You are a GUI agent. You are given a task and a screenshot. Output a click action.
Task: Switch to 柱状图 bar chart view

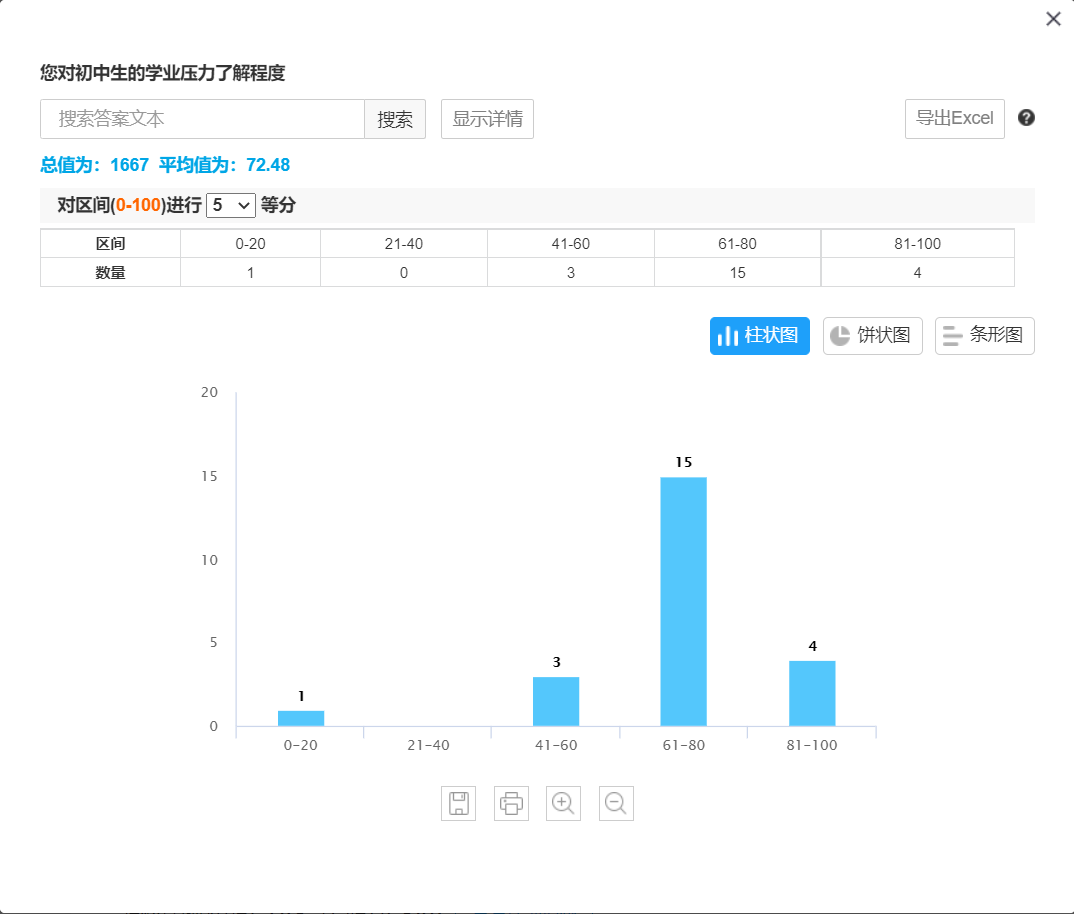[760, 336]
